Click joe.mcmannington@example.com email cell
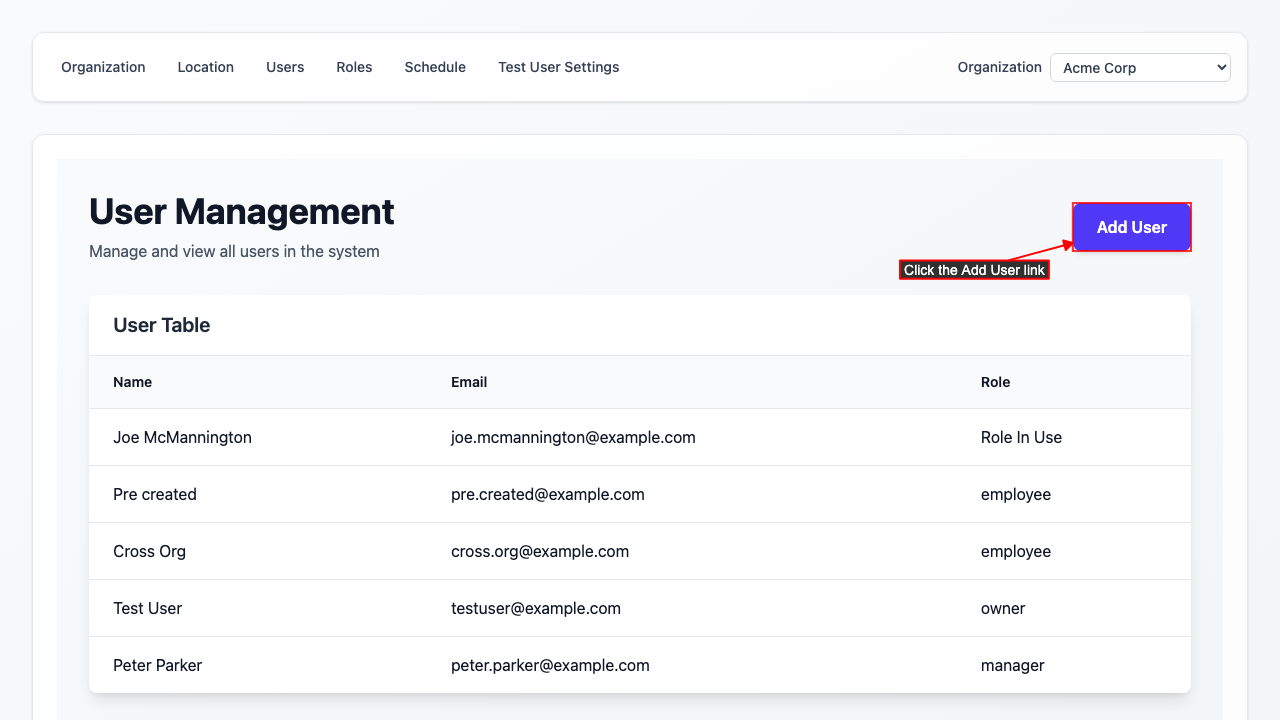 (573, 437)
